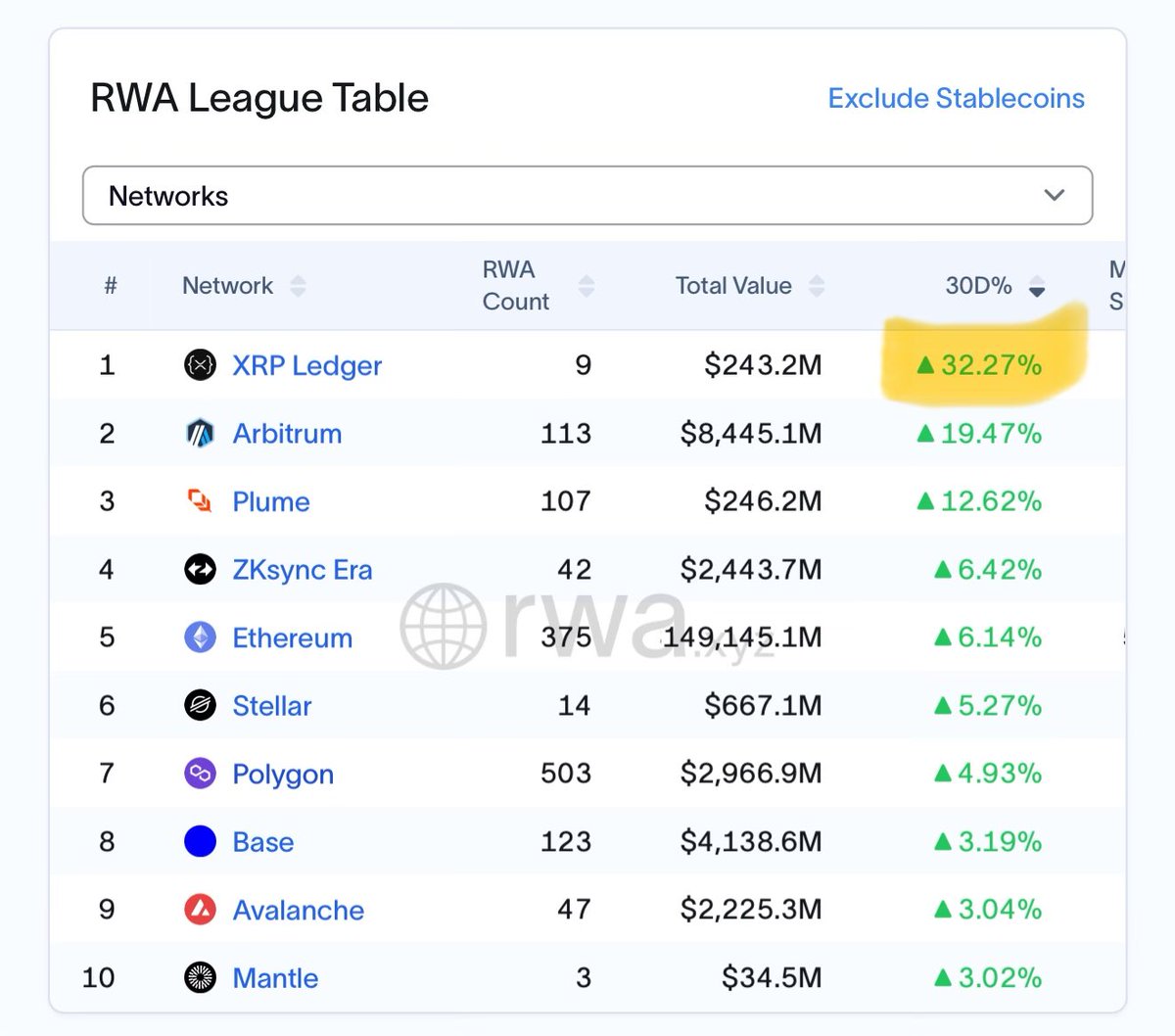Screen dimensions: 1175x1036
Task: Select Avalanche's $2,225.3M total value
Action: (x=751, y=910)
